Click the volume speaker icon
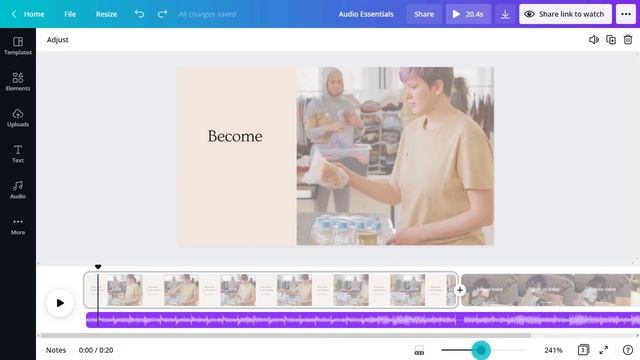This screenshot has width=640, height=360. (x=593, y=40)
